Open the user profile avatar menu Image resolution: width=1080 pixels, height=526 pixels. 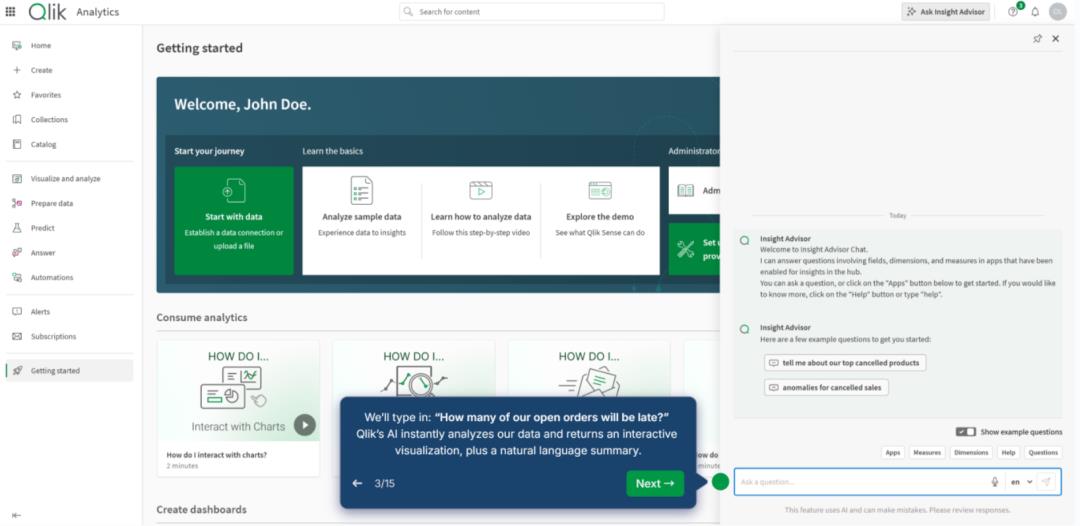coord(1057,12)
